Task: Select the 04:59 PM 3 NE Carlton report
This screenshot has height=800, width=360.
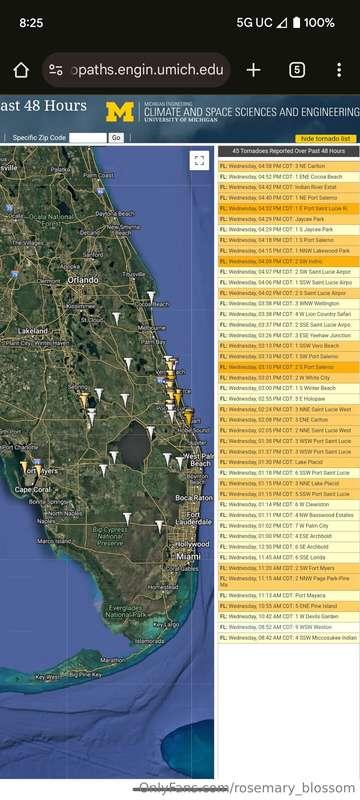Action: tap(289, 166)
